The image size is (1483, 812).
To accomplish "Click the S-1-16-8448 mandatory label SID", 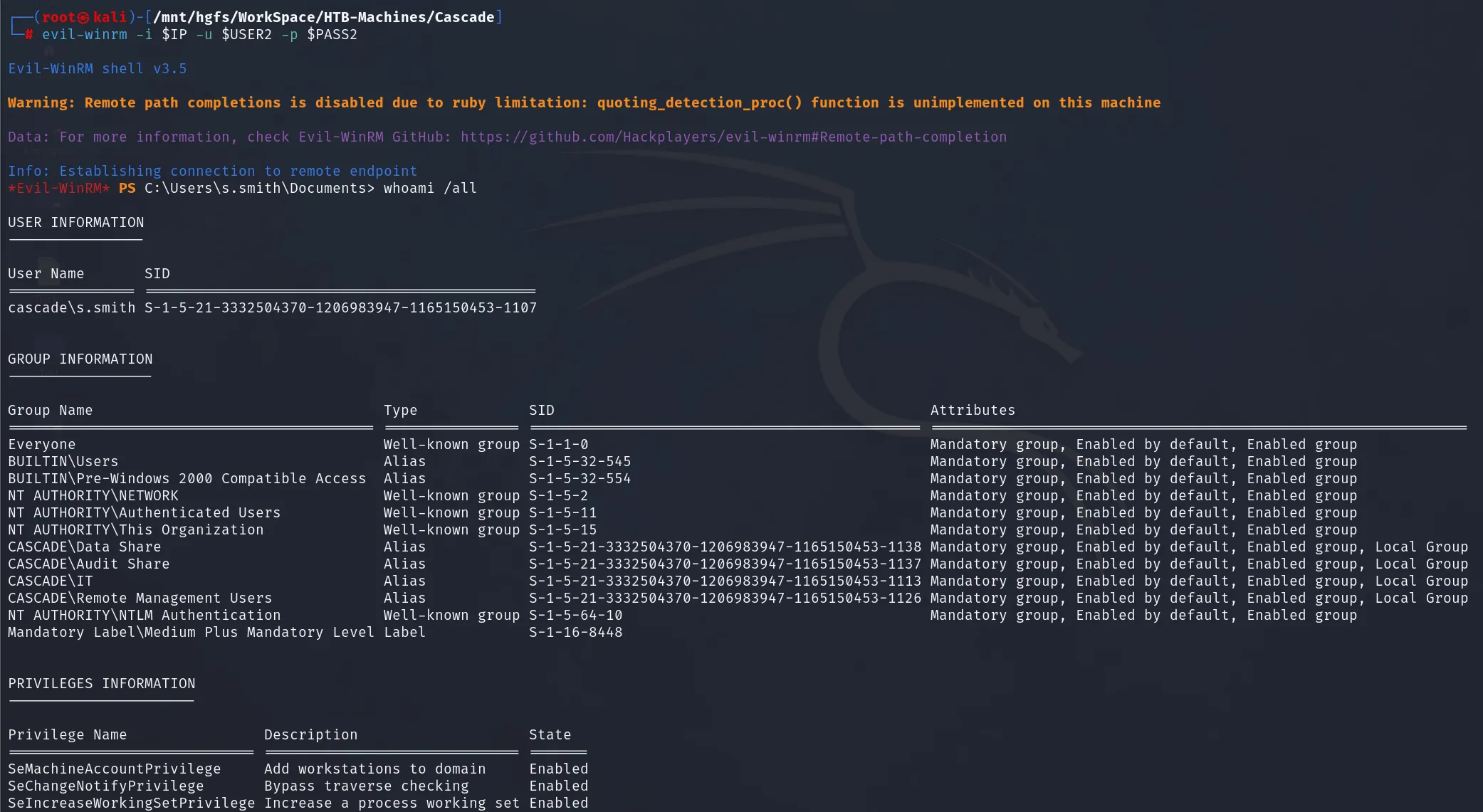I will pyautogui.click(x=575, y=632).
